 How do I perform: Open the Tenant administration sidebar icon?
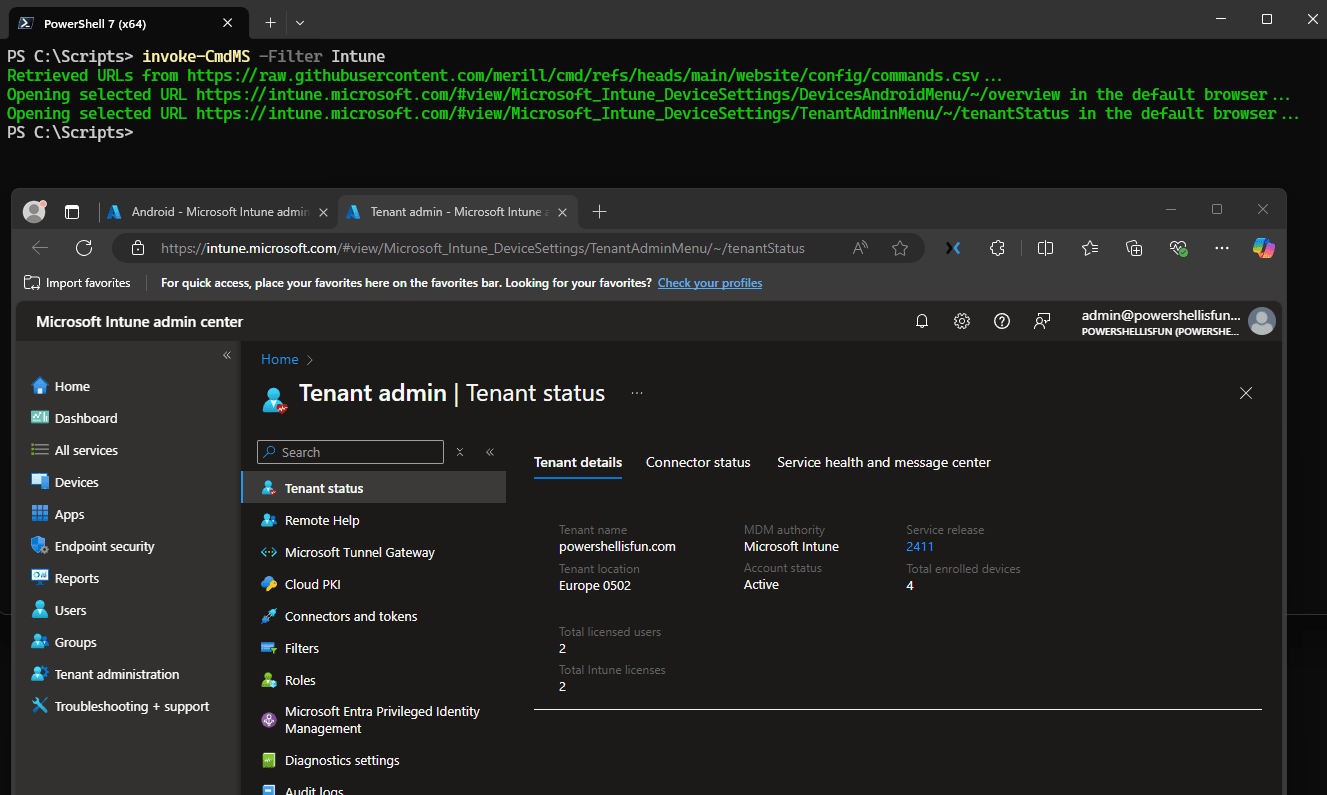click(x=40, y=674)
